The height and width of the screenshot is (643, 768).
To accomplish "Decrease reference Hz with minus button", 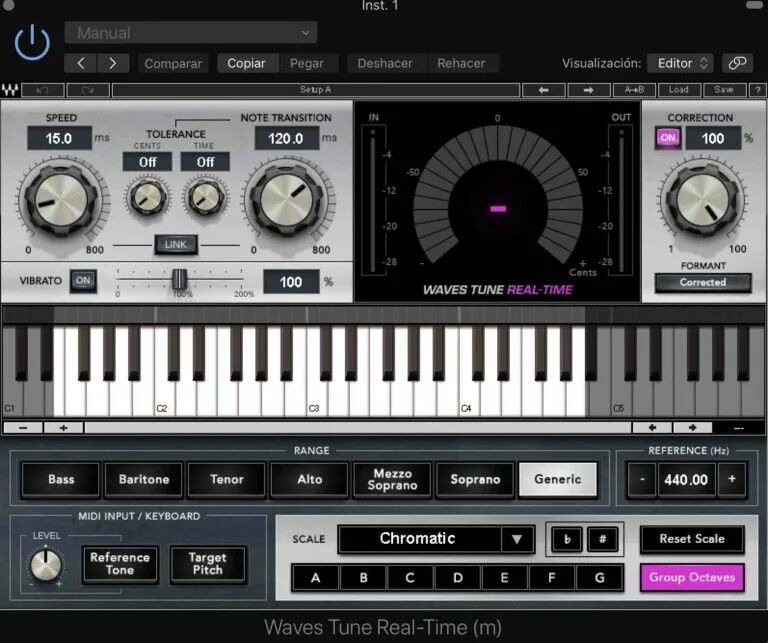I will pyautogui.click(x=642, y=479).
